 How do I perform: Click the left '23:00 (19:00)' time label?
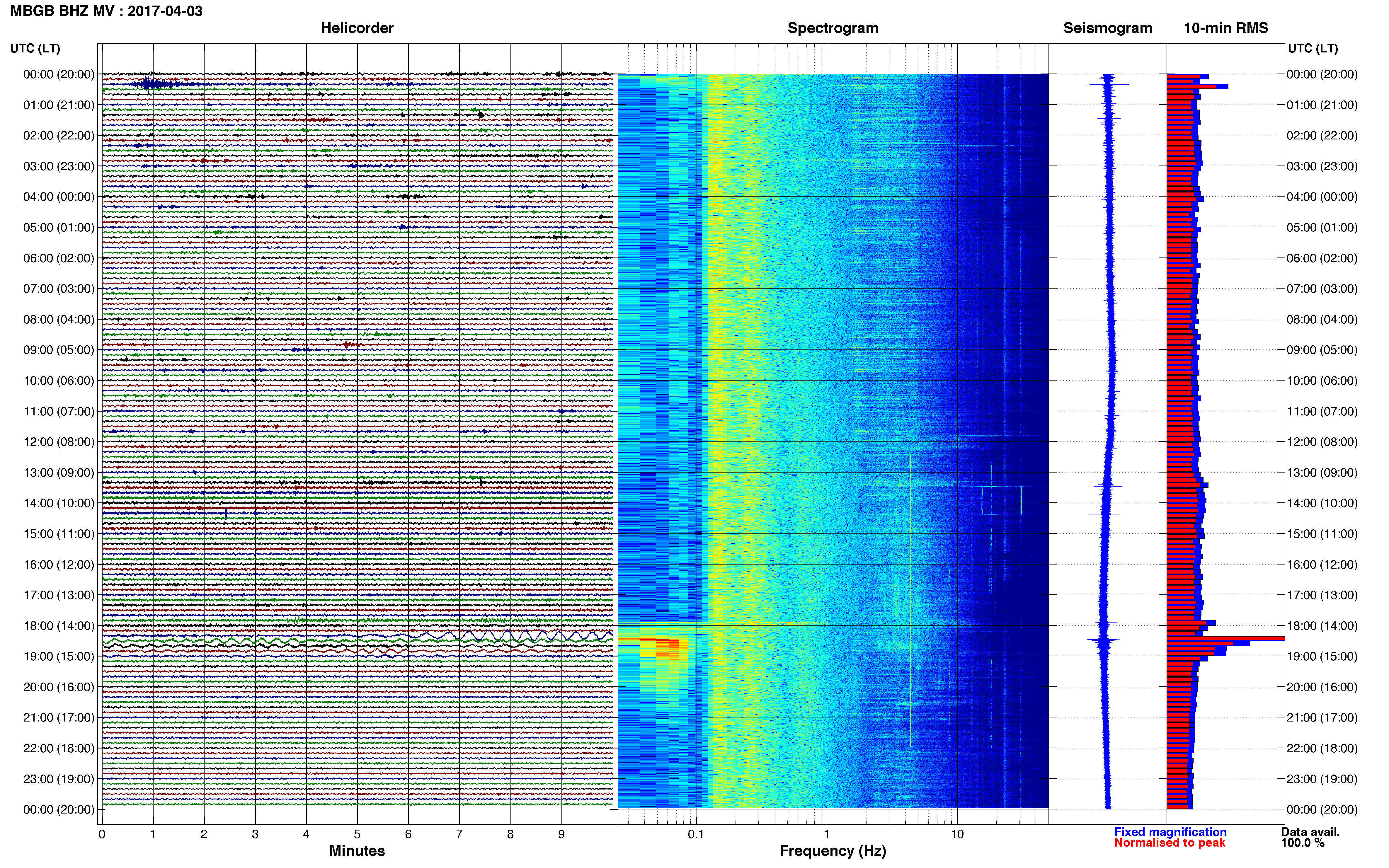coord(59,779)
